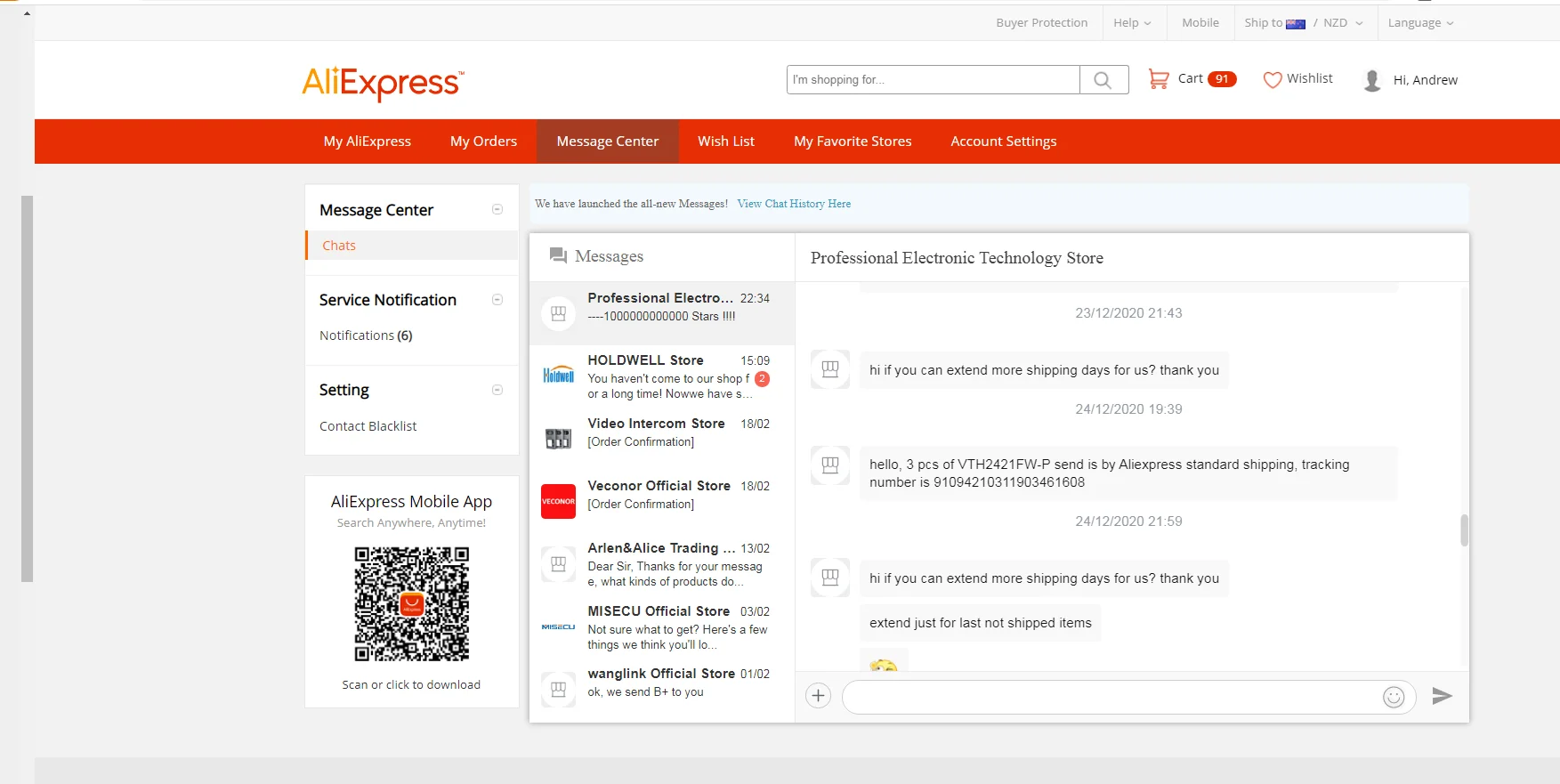
Task: Click the Hi, Andrew account link
Action: point(1426,80)
